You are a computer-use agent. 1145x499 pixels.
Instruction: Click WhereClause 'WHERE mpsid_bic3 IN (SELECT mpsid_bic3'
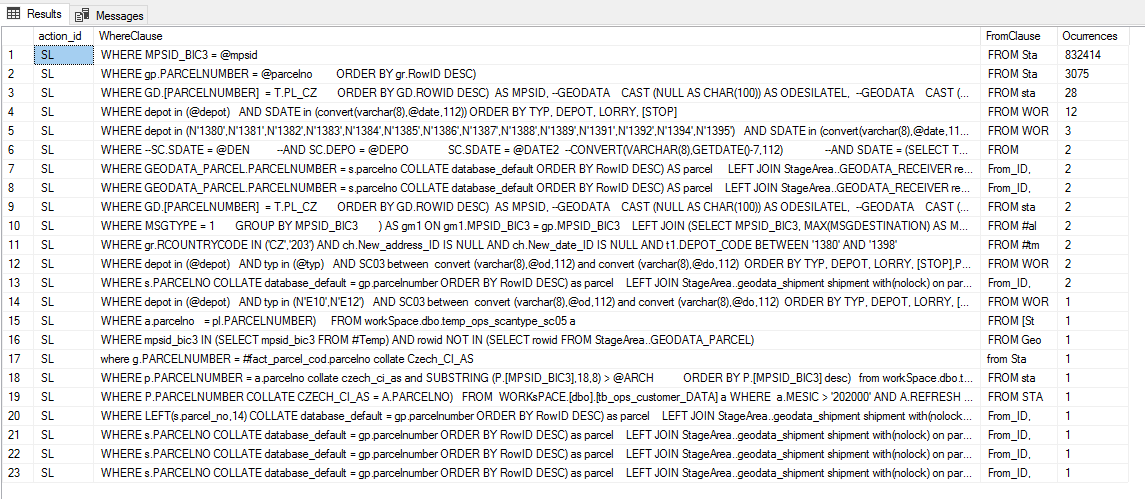(x=537, y=340)
